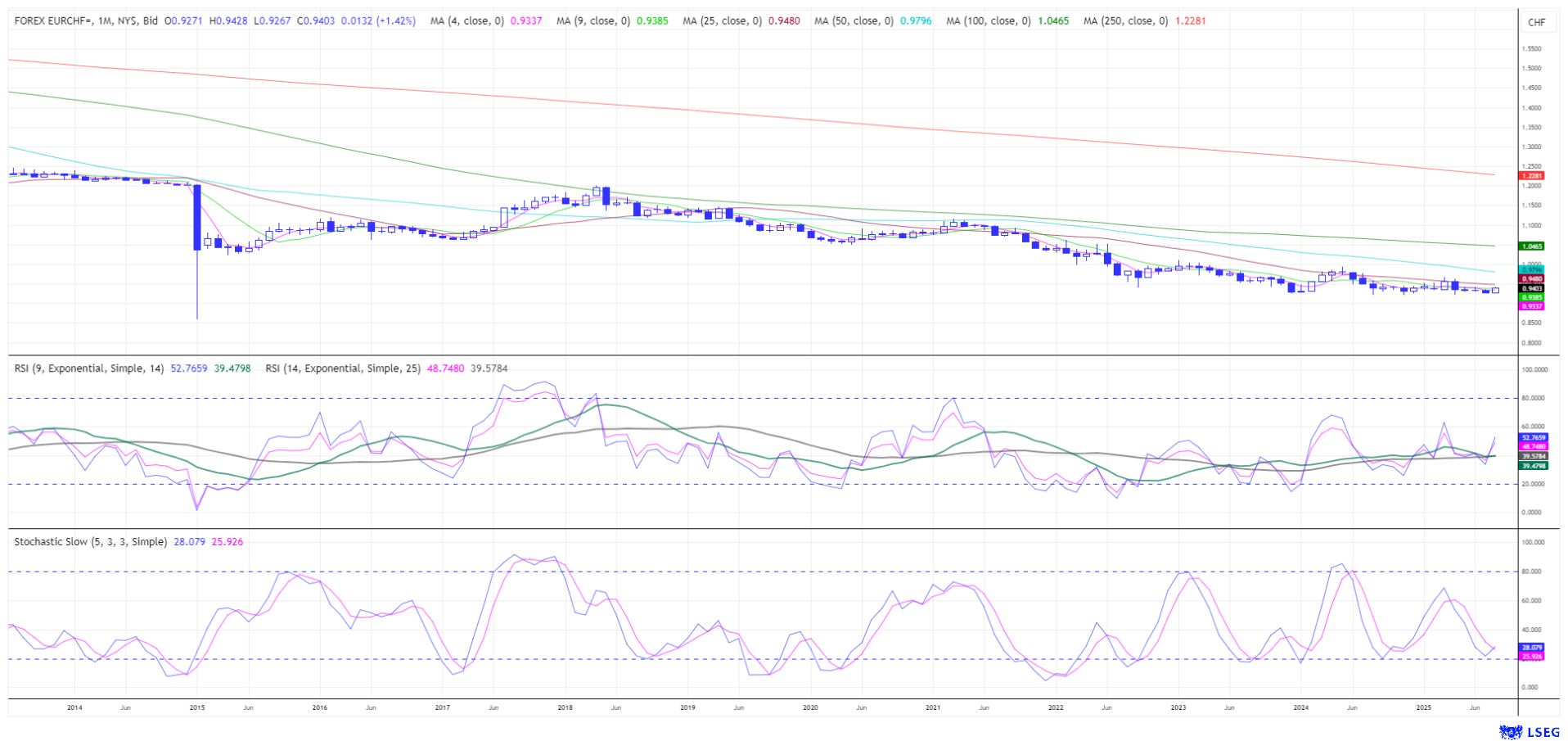The width and height of the screenshot is (1568, 741).
Task: Select the MA (9, close, 0) legend
Action: pos(593,21)
